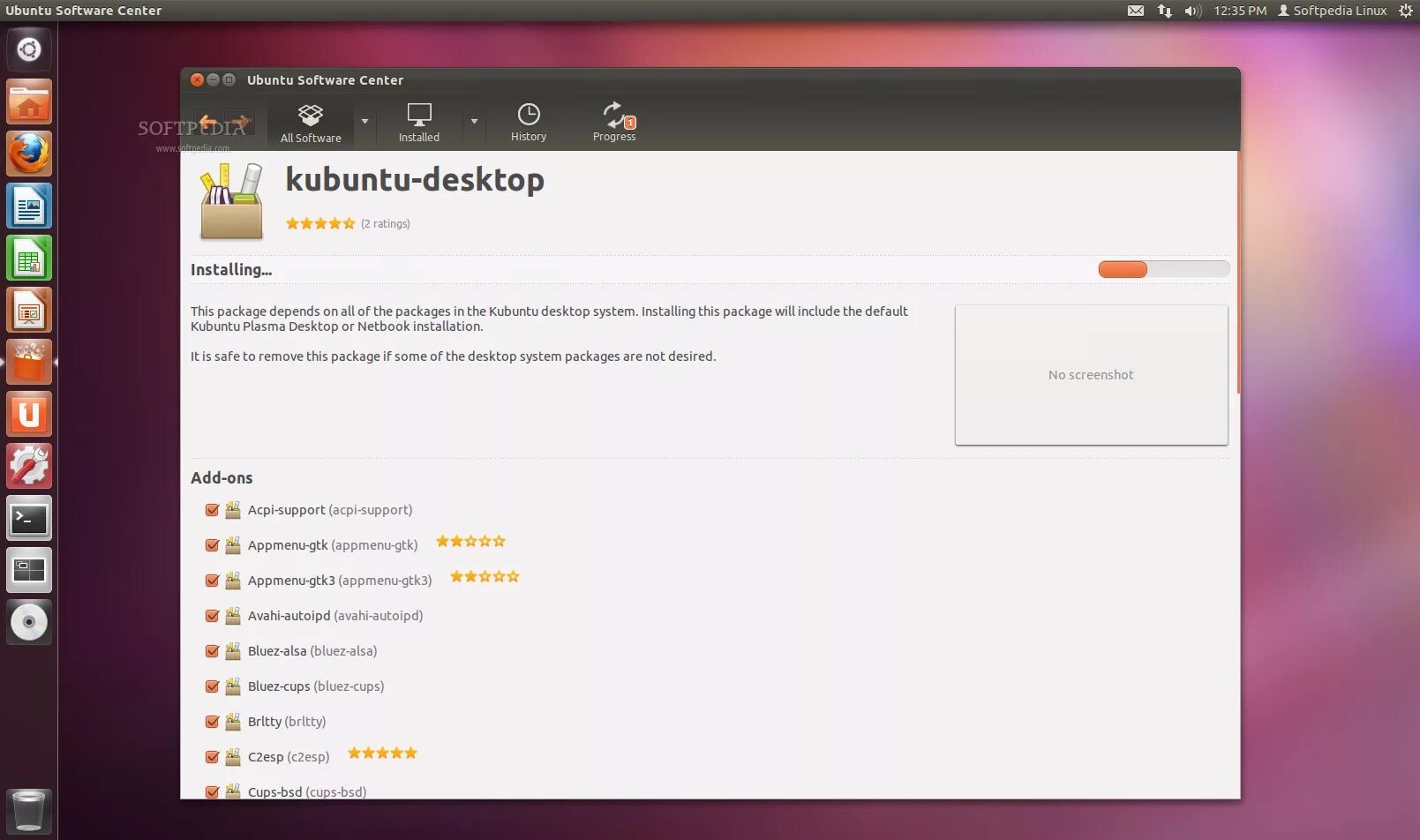Uncheck the Avahi-autoipd add-on
Viewport: 1420px width, 840px height.
[212, 616]
